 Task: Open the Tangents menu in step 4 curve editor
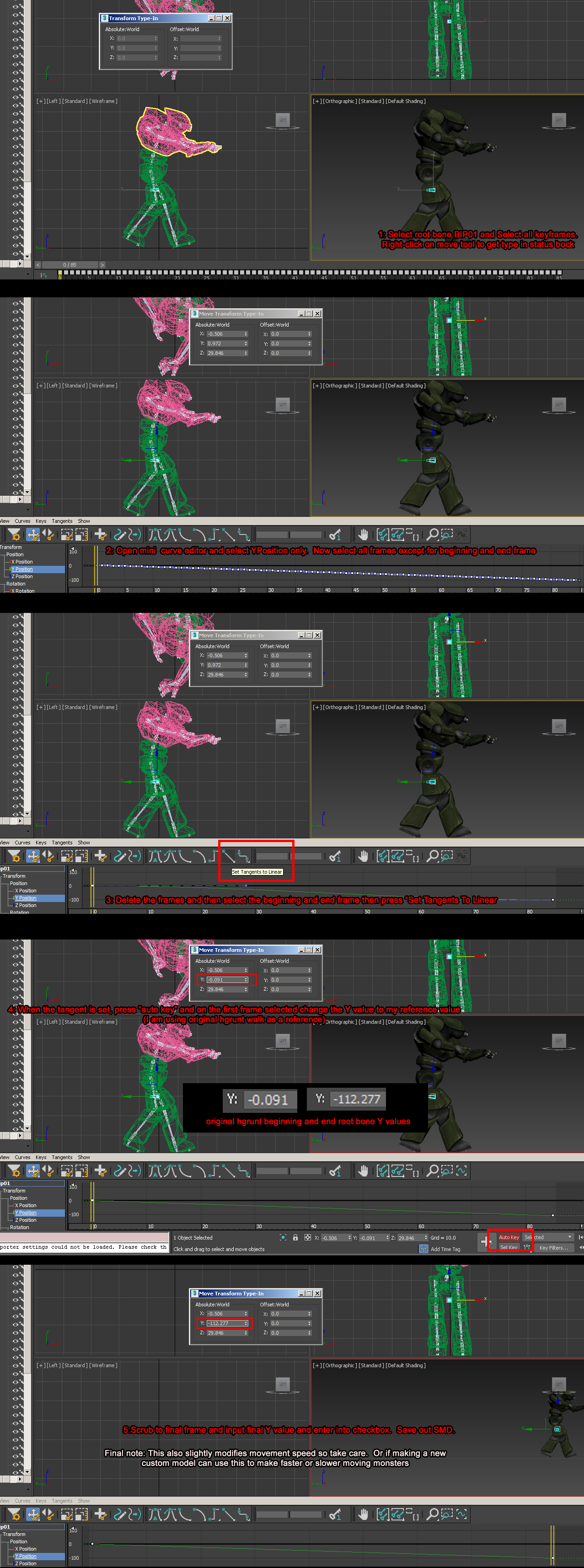62,1157
